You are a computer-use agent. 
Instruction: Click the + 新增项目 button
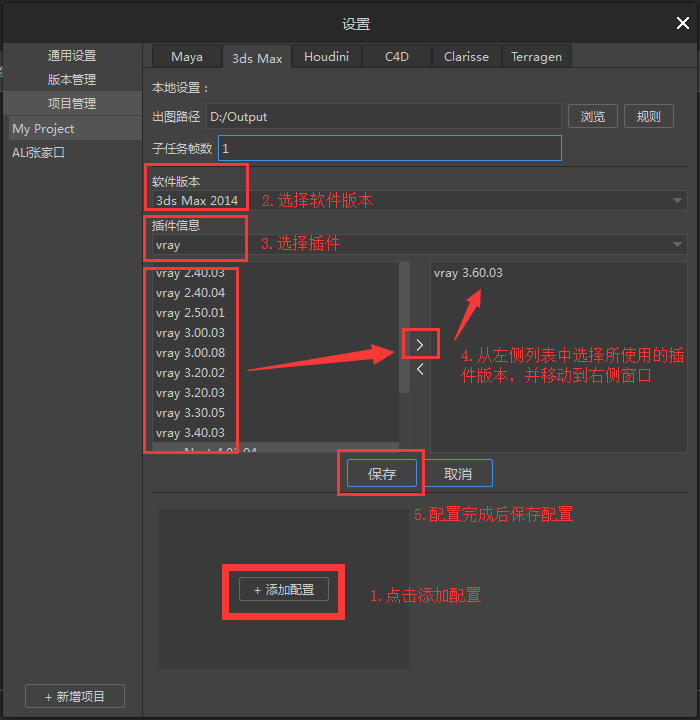point(75,696)
